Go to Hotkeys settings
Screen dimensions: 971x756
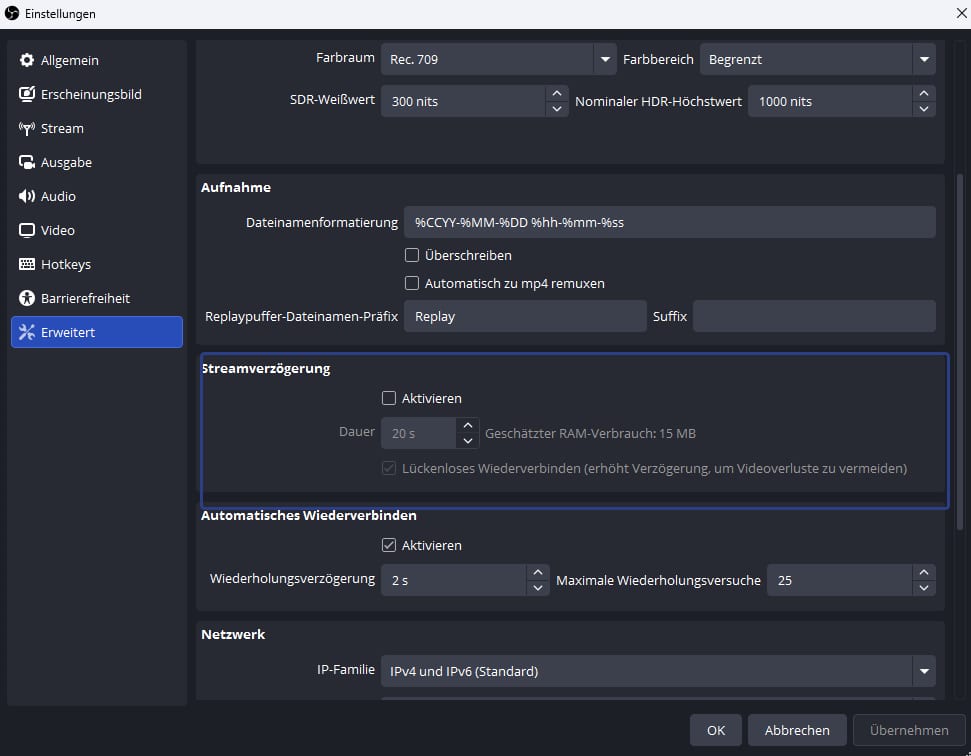pos(97,264)
